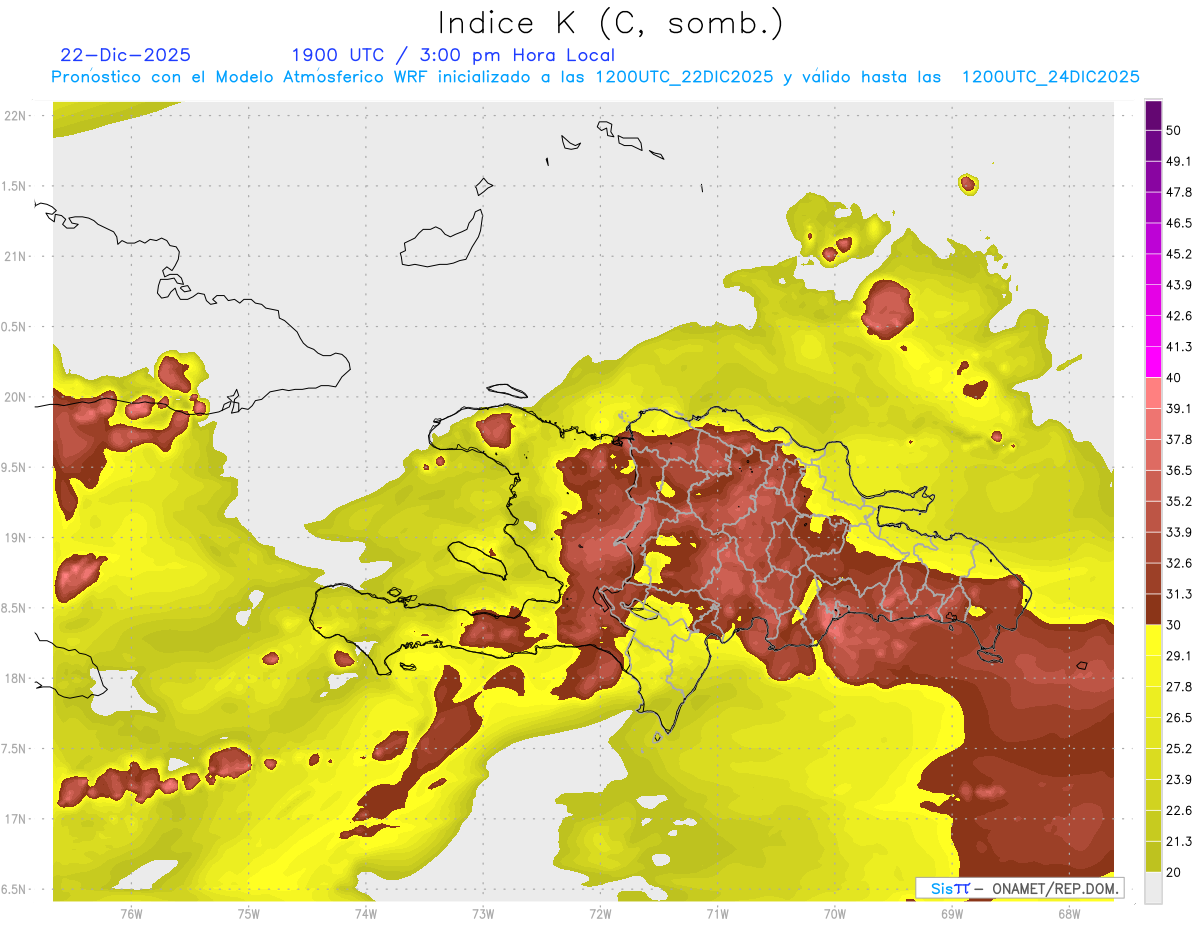Select the date text "22-Dic-2025"
This screenshot has width=1200, height=927.
click(x=125, y=55)
